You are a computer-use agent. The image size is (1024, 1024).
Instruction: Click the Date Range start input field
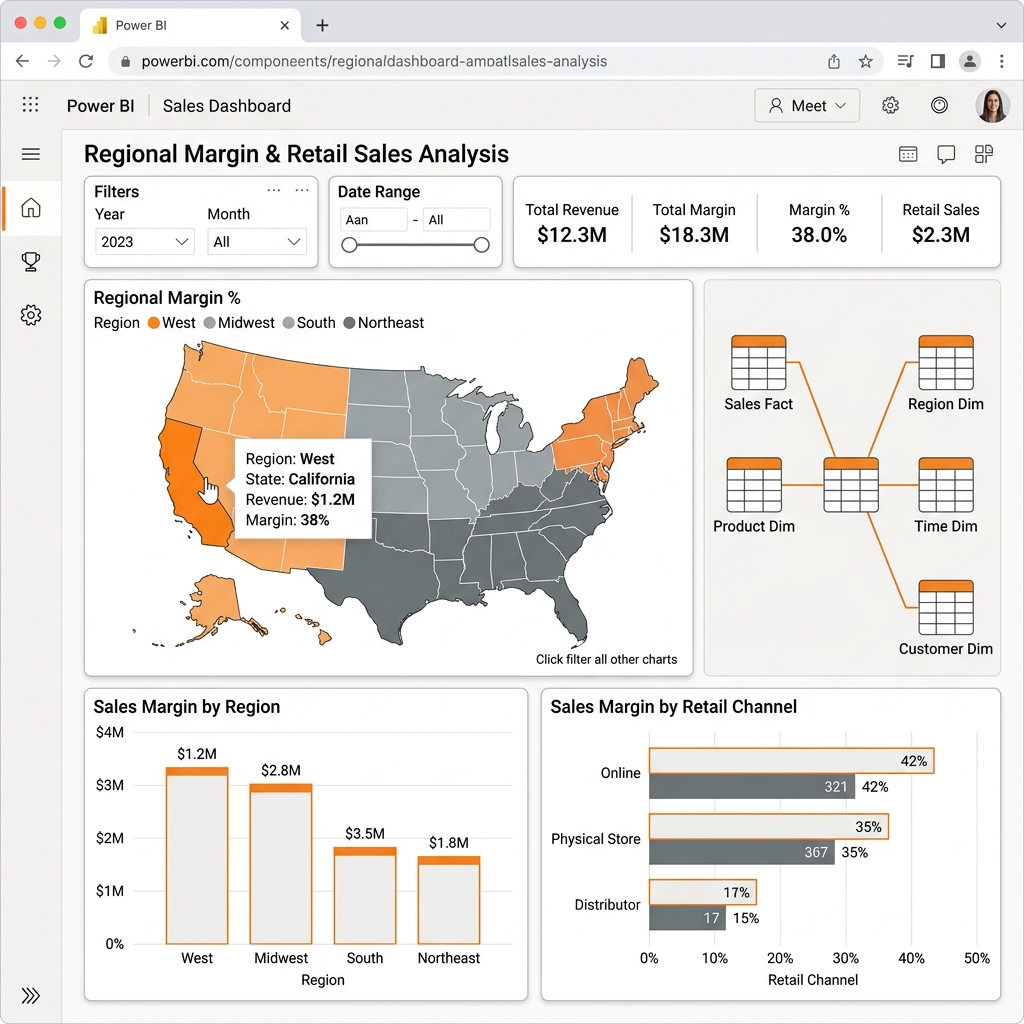pyautogui.click(x=374, y=219)
